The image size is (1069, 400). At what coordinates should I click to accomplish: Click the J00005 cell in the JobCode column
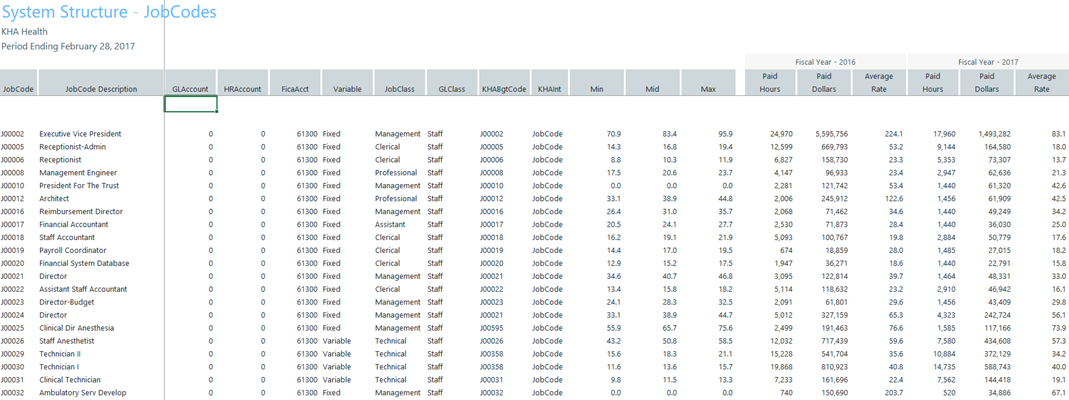pos(13,147)
